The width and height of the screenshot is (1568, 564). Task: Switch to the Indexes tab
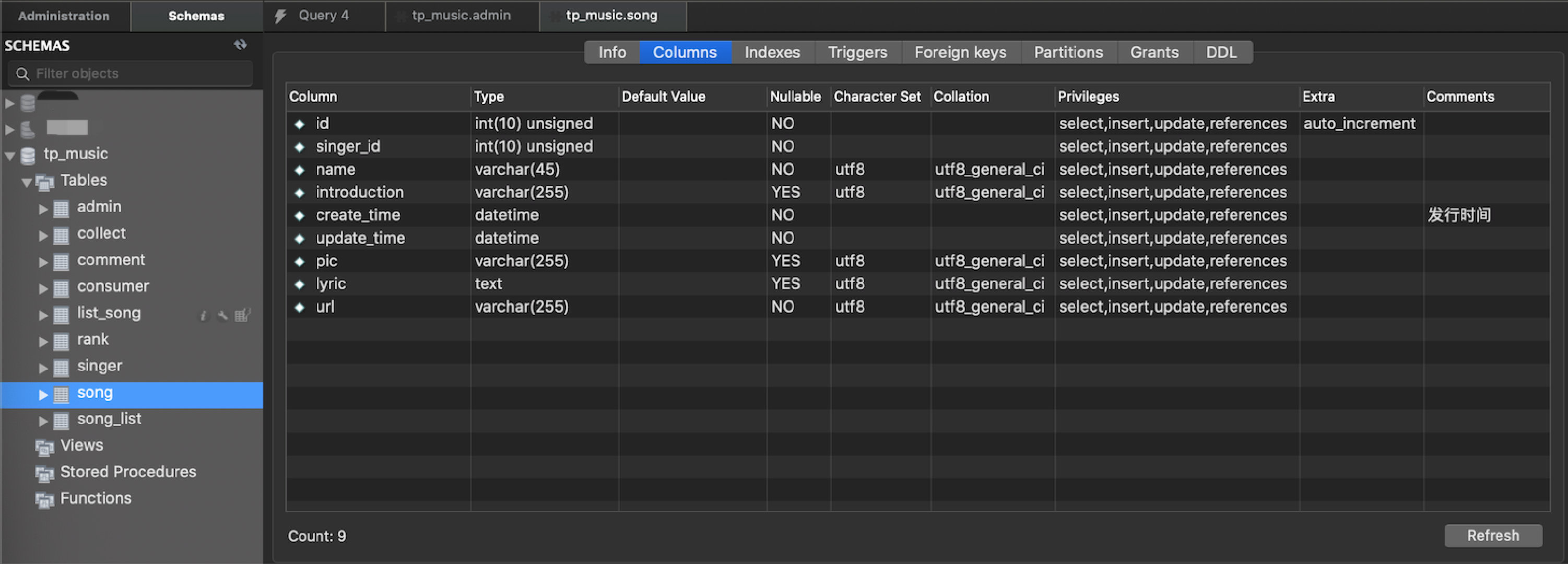(772, 52)
